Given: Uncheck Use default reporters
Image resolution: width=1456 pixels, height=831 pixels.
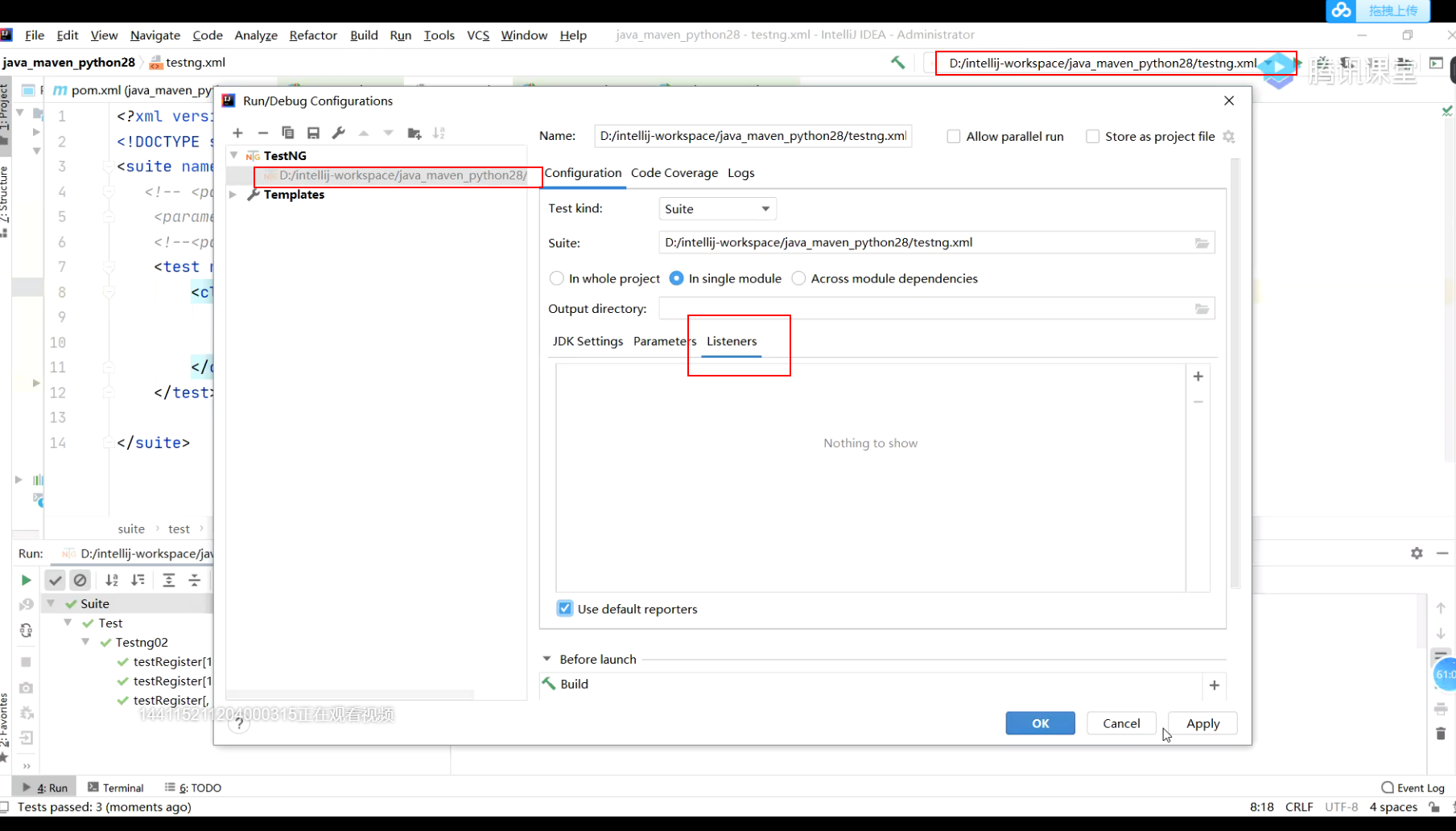Looking at the screenshot, I should pos(565,609).
